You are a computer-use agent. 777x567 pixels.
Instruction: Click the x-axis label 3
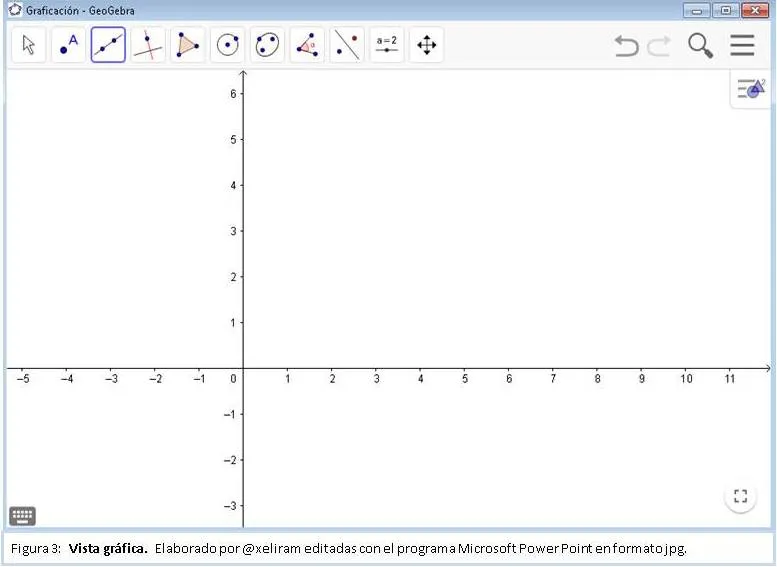point(377,379)
